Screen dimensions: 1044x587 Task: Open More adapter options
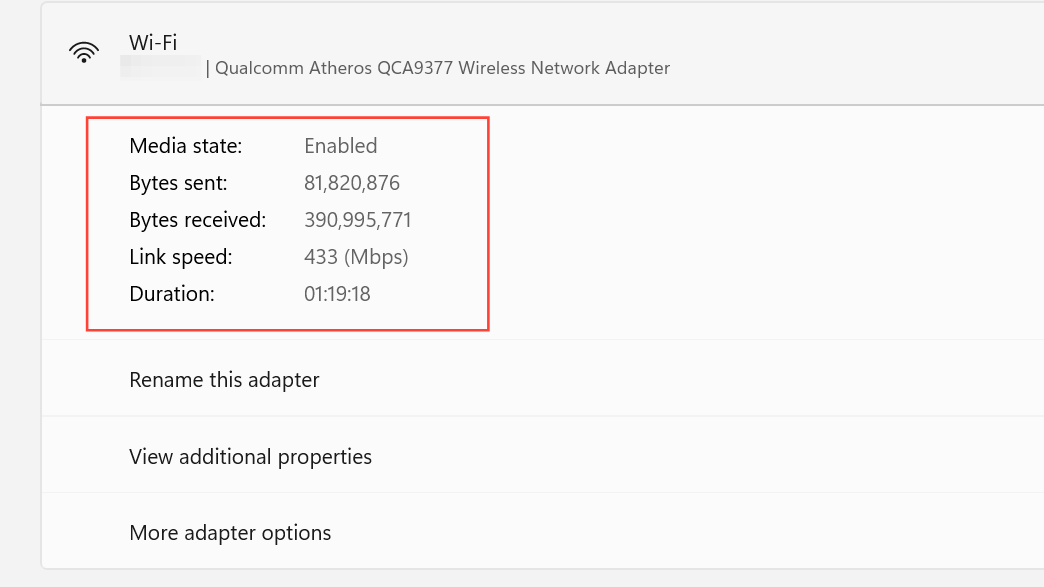pos(230,533)
